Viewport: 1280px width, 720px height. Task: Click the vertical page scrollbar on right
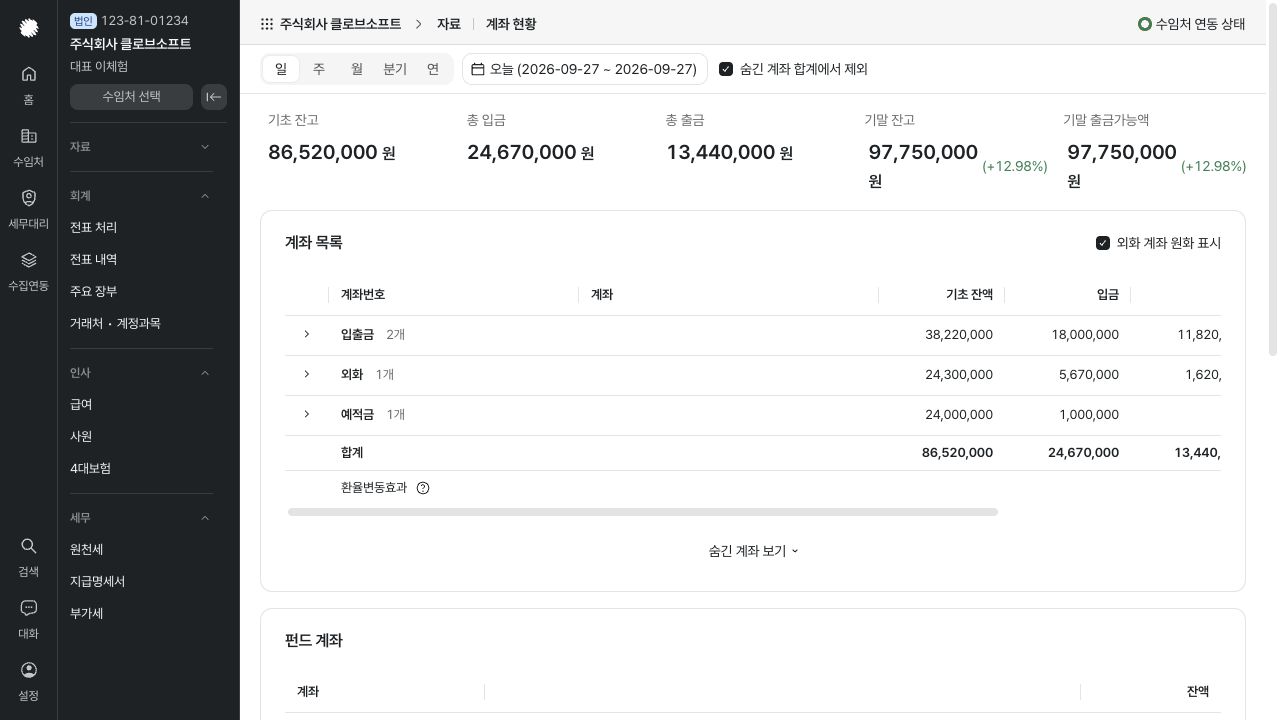[x=1272, y=180]
